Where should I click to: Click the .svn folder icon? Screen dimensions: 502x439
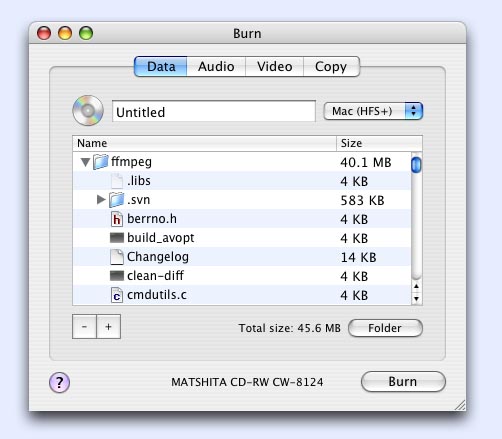click(116, 200)
